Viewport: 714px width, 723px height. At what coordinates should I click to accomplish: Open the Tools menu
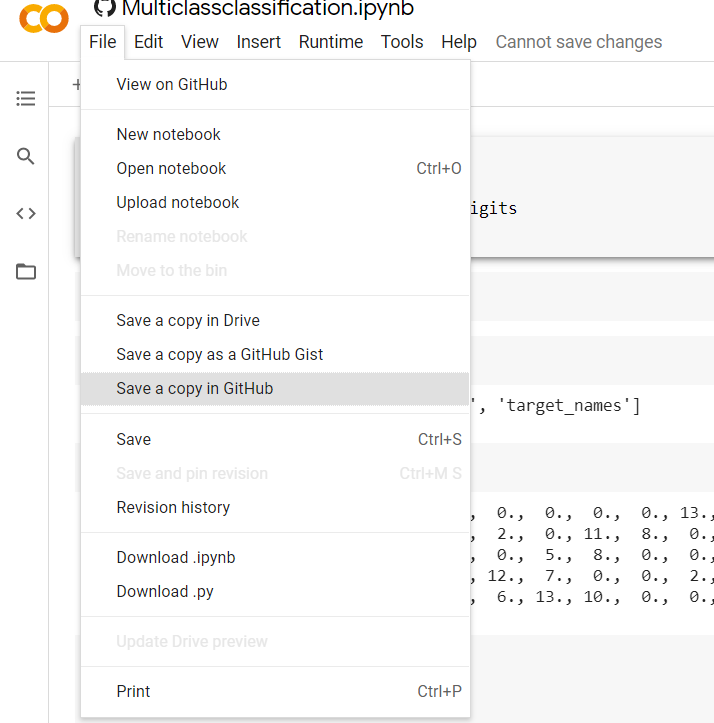402,42
